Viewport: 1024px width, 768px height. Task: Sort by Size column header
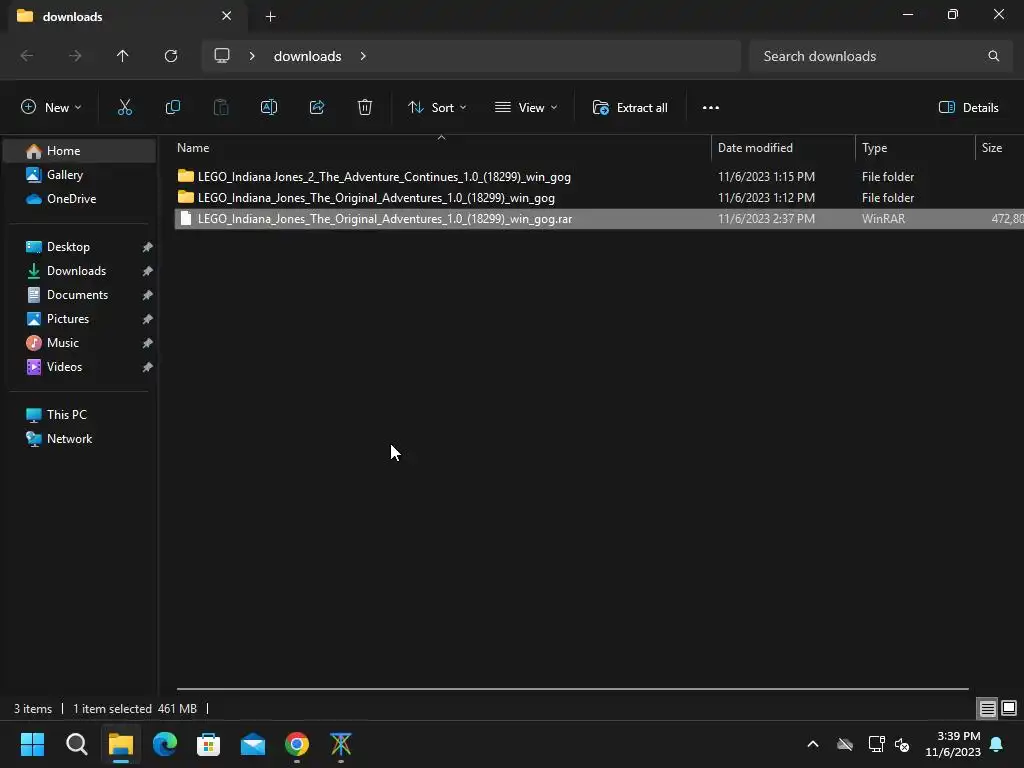999,148
